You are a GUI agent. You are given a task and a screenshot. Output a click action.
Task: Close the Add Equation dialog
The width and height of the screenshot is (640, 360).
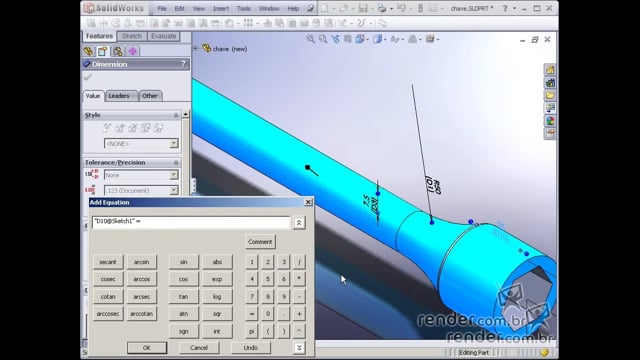[x=308, y=202]
